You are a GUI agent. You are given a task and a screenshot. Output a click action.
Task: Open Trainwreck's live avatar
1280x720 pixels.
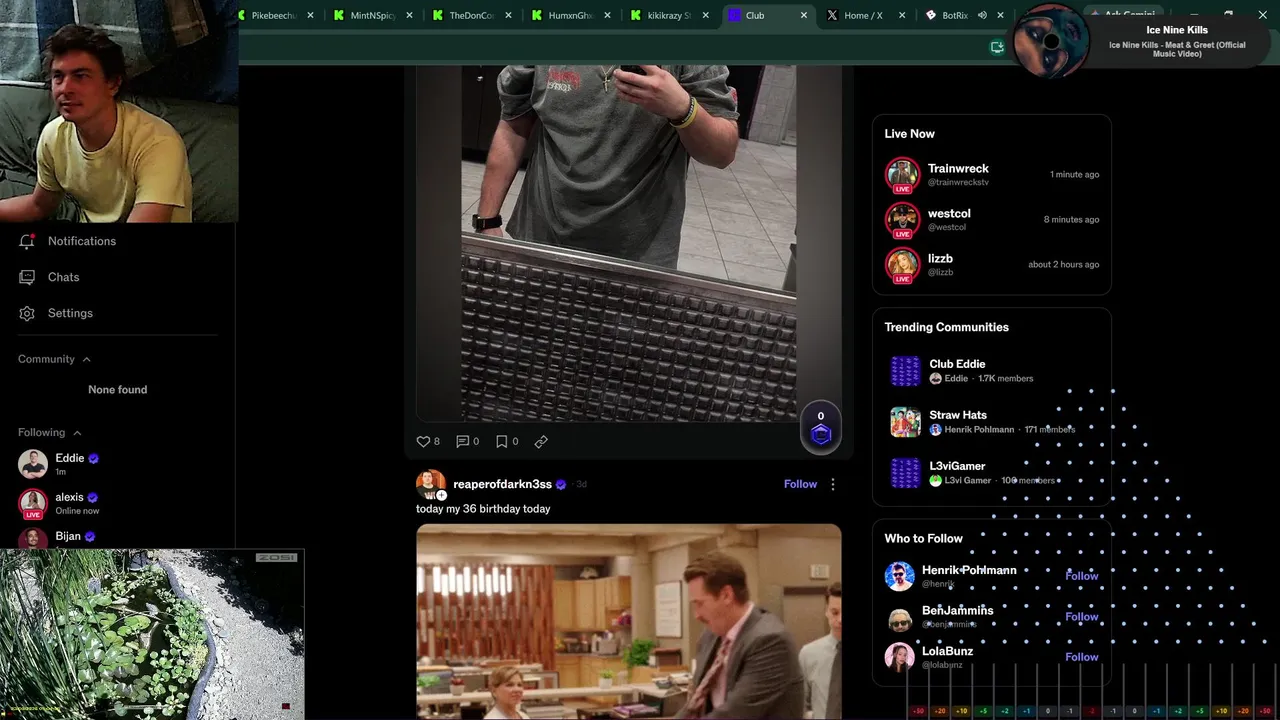(x=902, y=174)
